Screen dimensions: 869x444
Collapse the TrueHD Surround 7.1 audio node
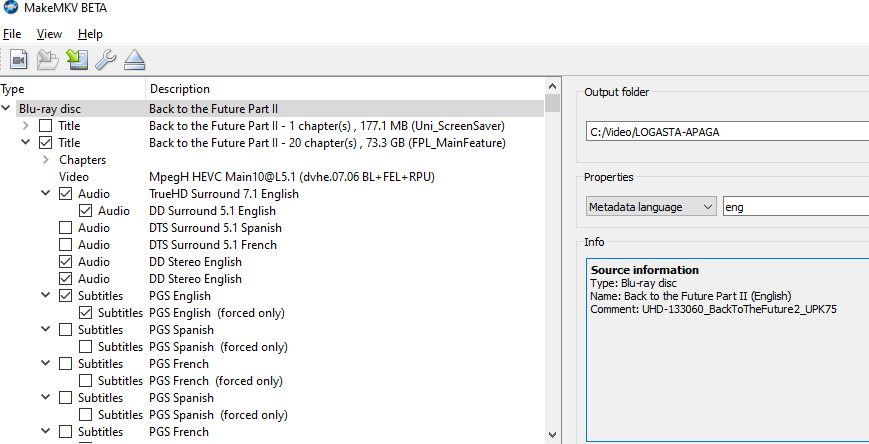(46, 193)
